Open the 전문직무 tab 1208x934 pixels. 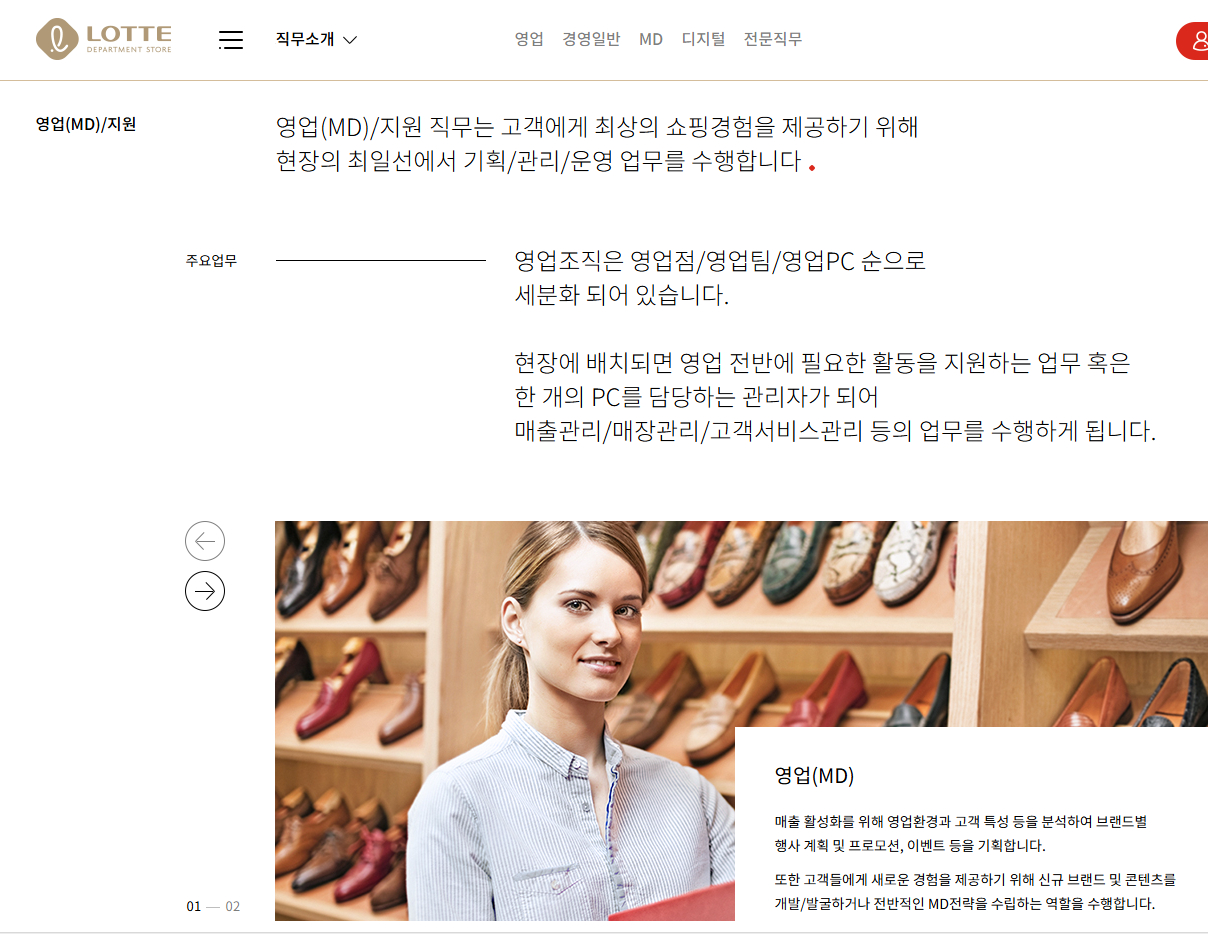pos(773,39)
